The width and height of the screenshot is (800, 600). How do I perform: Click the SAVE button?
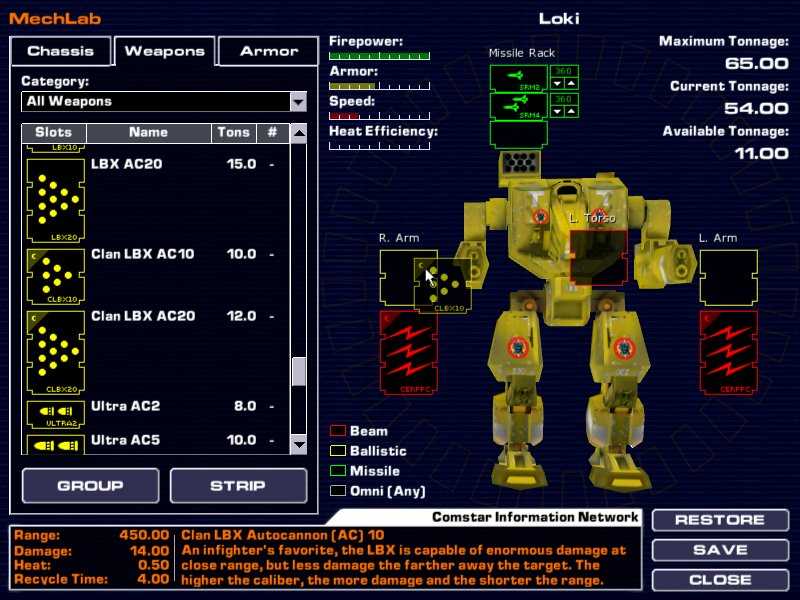720,550
